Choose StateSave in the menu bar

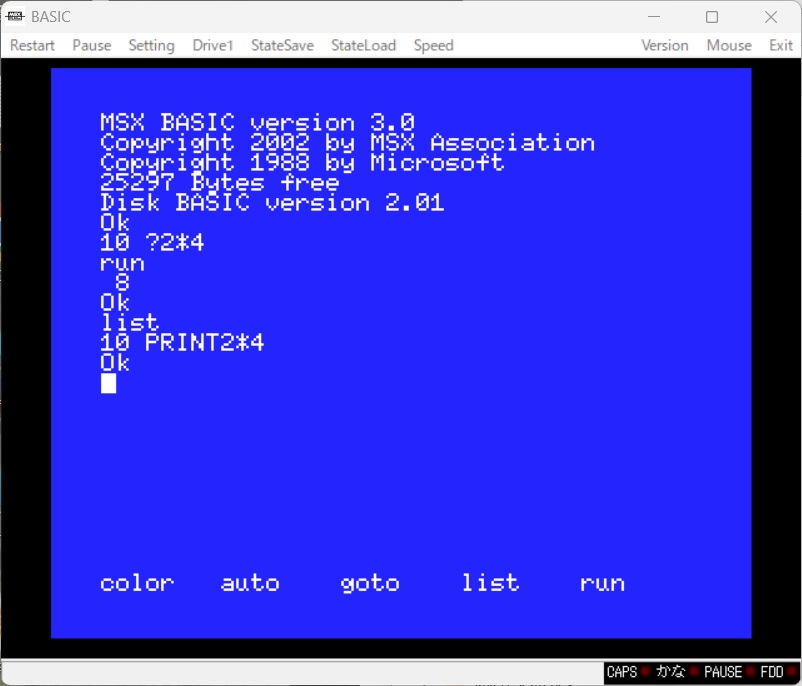click(x=282, y=46)
